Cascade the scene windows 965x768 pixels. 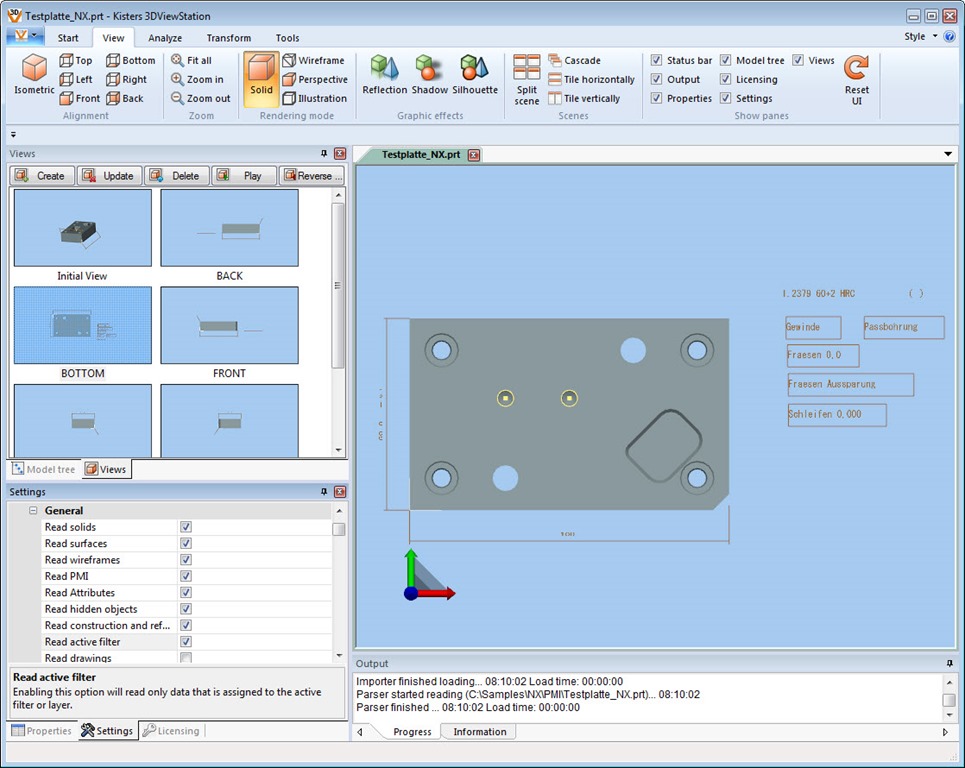click(574, 60)
